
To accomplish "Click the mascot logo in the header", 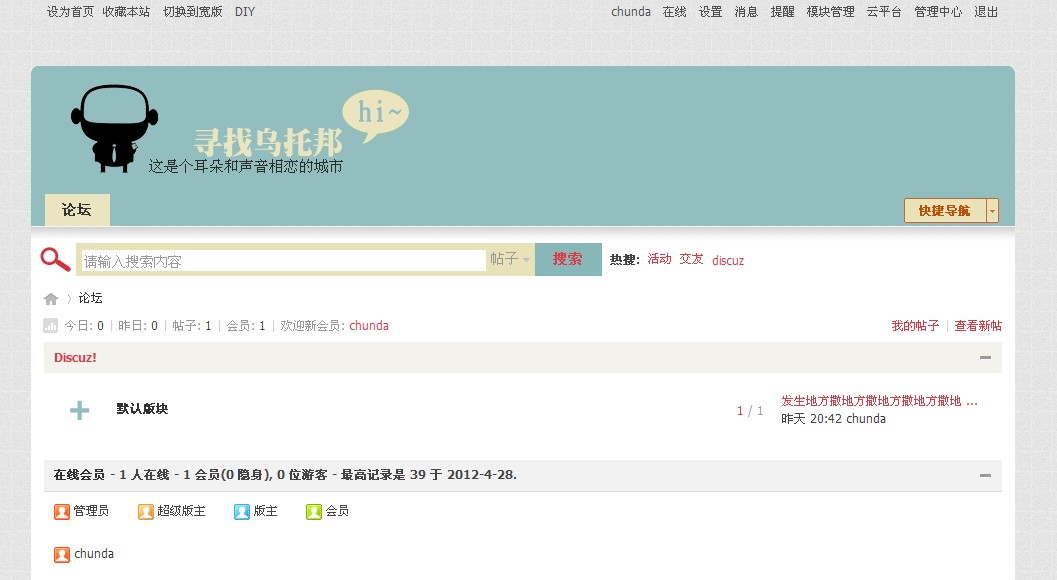I will 115,128.
